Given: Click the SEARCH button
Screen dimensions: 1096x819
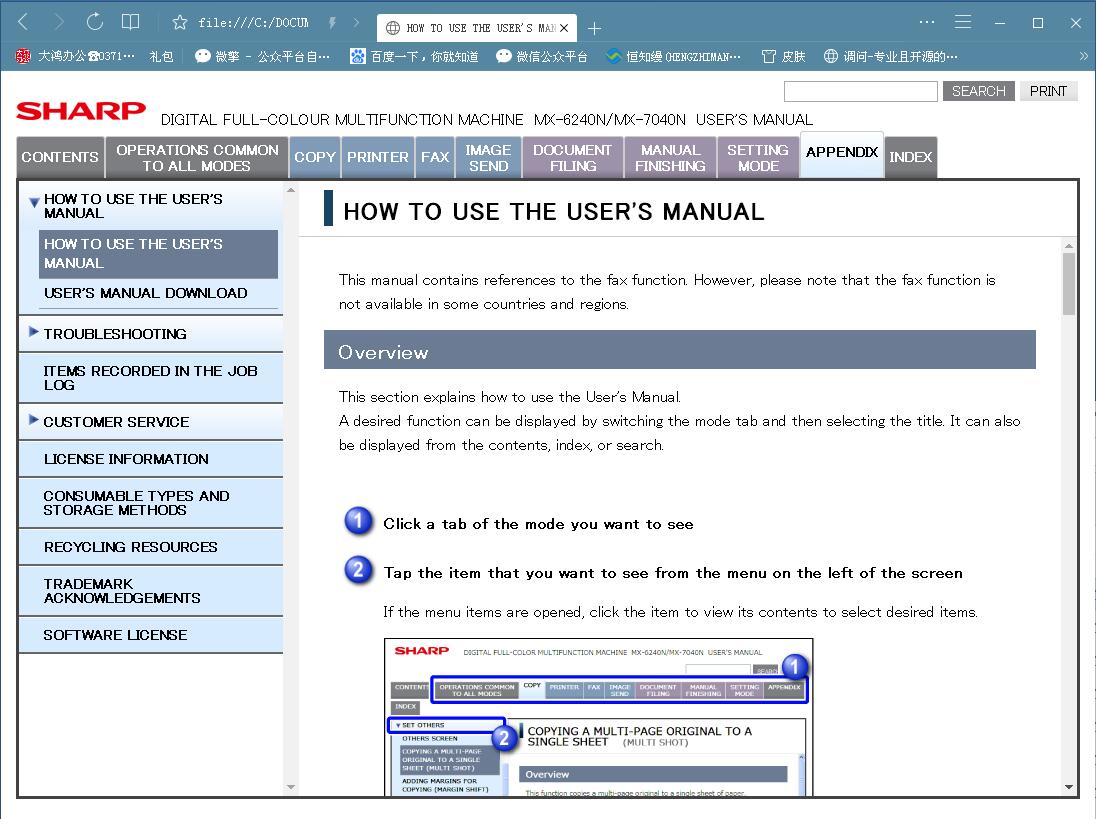Looking at the screenshot, I should click(x=979, y=92).
